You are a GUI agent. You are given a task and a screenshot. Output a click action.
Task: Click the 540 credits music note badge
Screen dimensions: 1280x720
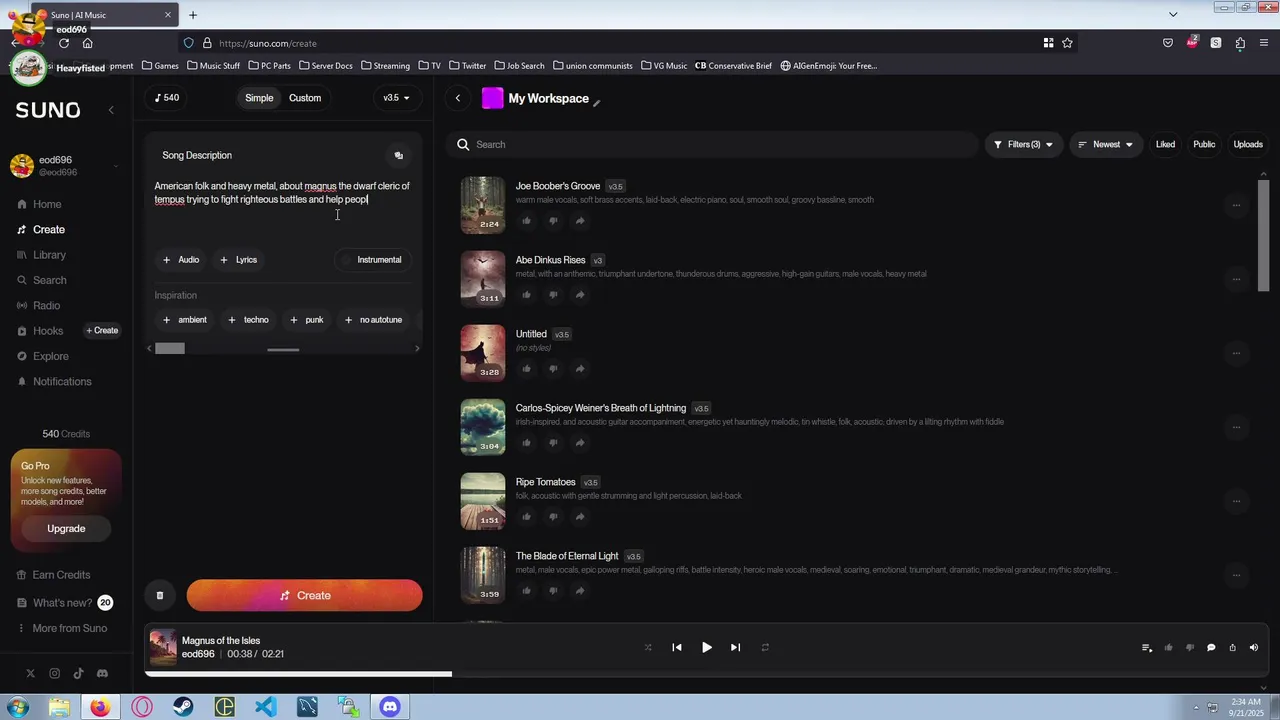(167, 98)
